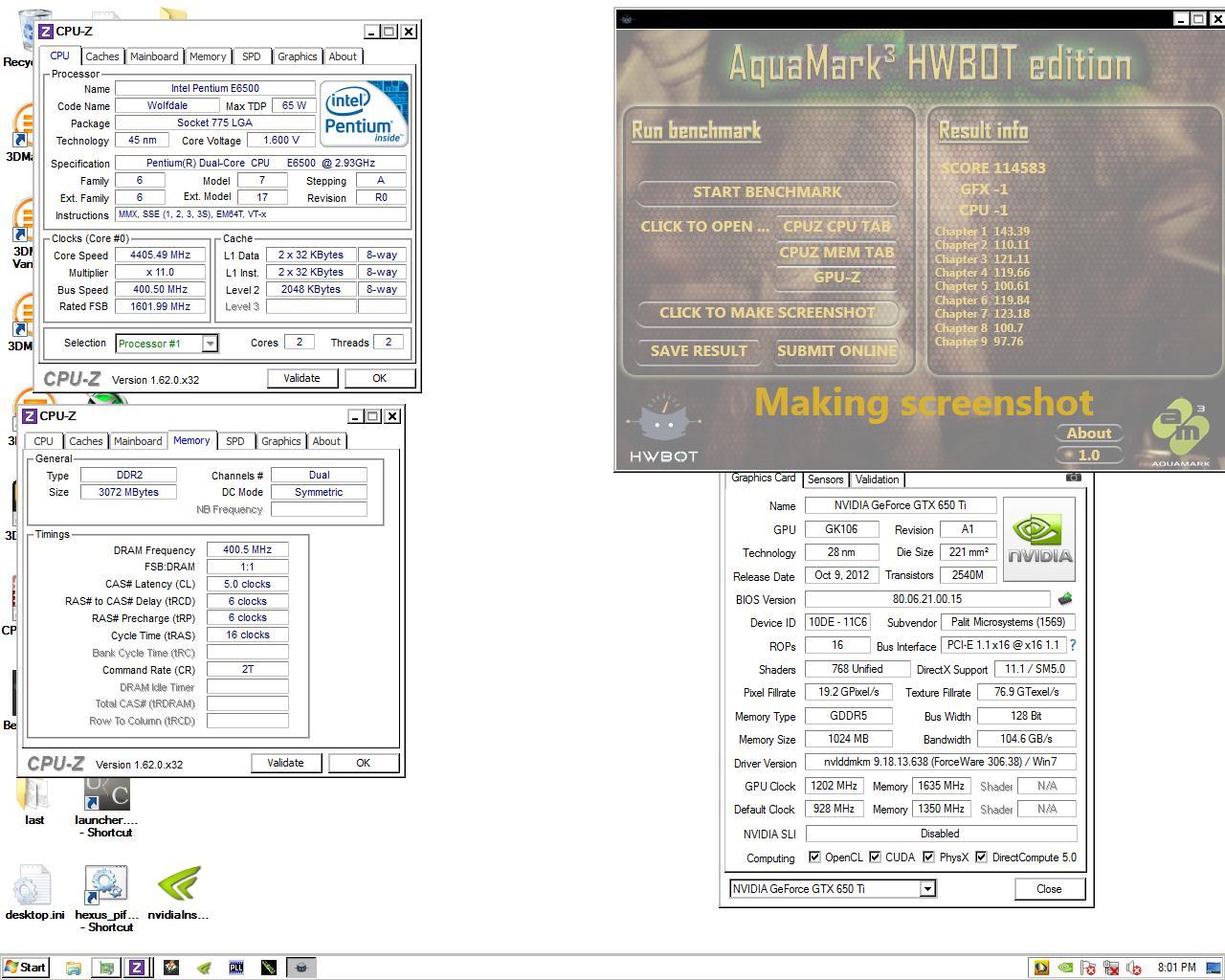Open the Action Center flag tray icon
Viewport: 1225px width, 980px height.
pyautogui.click(x=1087, y=968)
